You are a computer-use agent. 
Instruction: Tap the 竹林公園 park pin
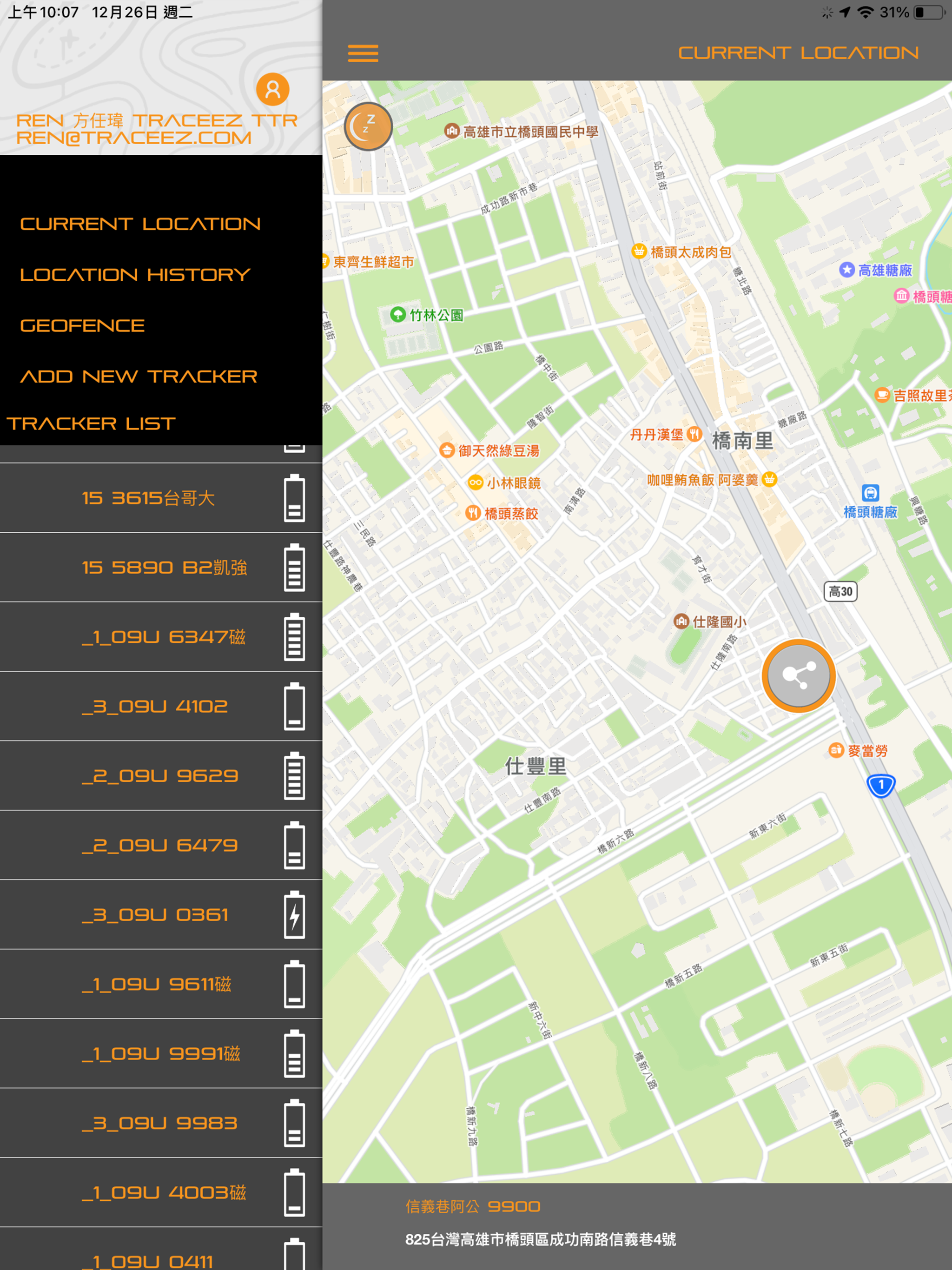click(398, 315)
